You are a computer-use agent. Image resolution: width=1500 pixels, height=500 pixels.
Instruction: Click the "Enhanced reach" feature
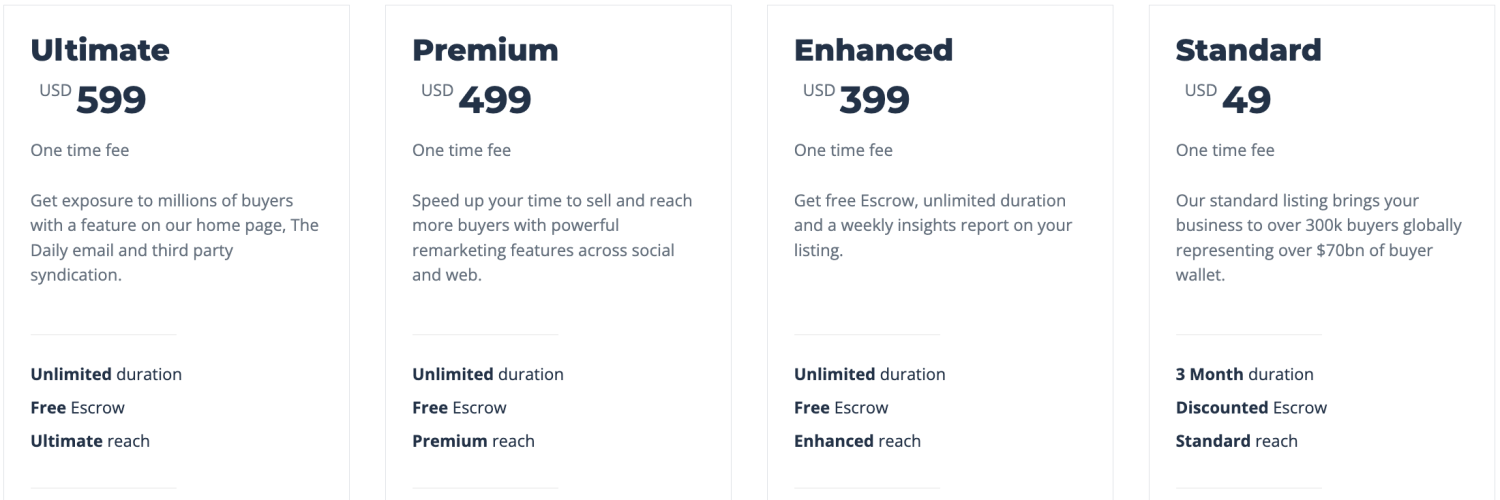tap(857, 441)
